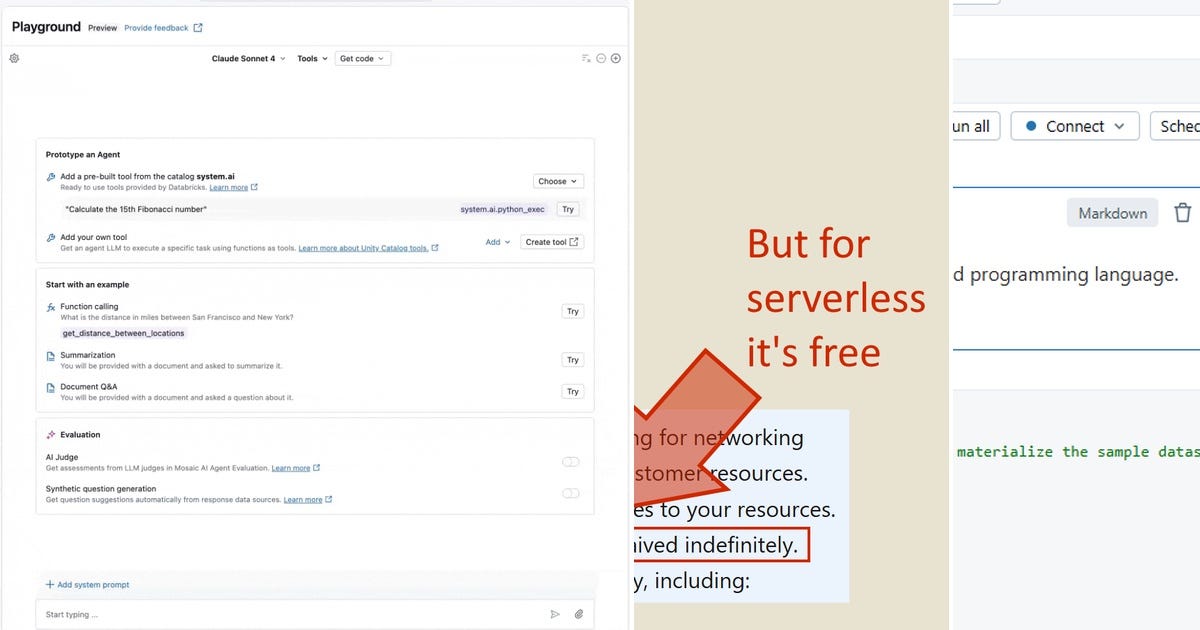
Task: Open the Playground settings gear
Action: (x=14, y=58)
